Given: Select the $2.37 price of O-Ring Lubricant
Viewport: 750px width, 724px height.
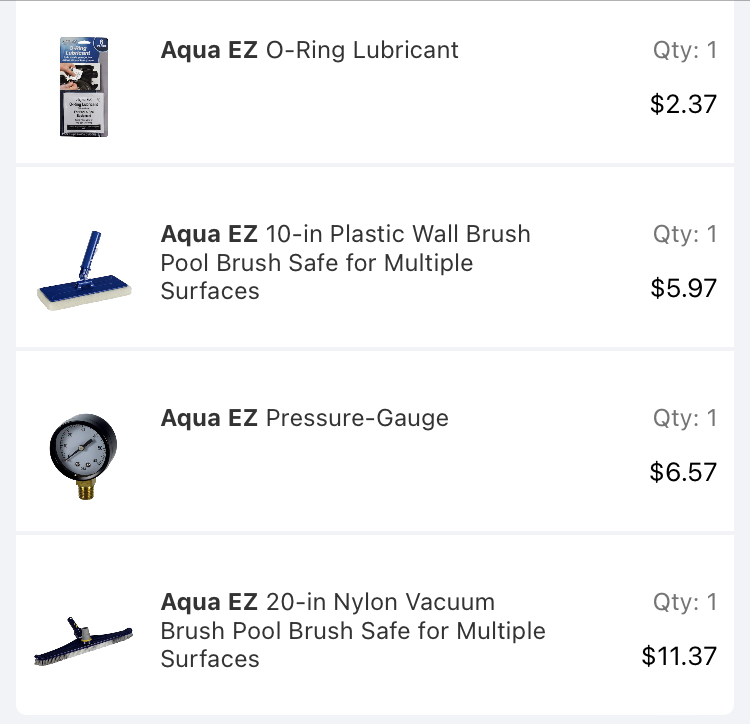Looking at the screenshot, I should coord(683,104).
